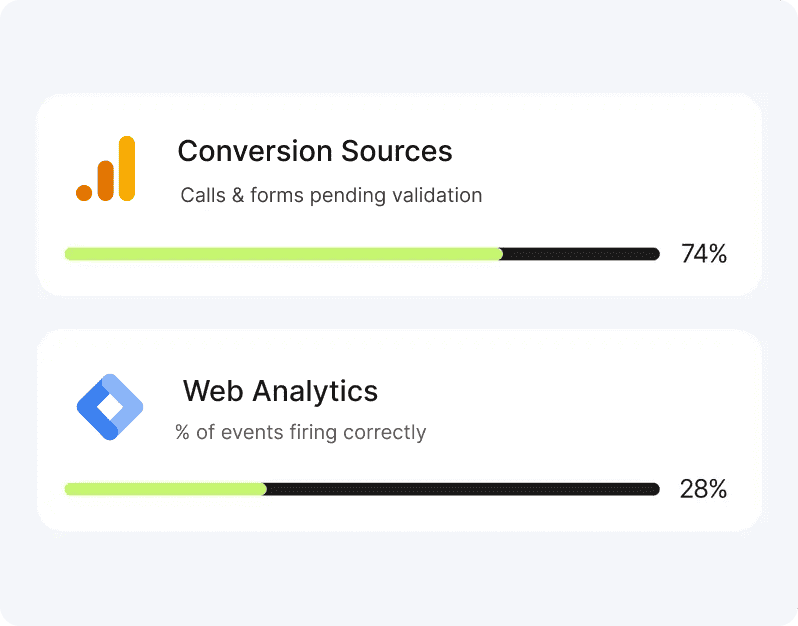Select "Calls & forms pending validation" text
The width and height of the screenshot is (798, 626).
click(331, 195)
